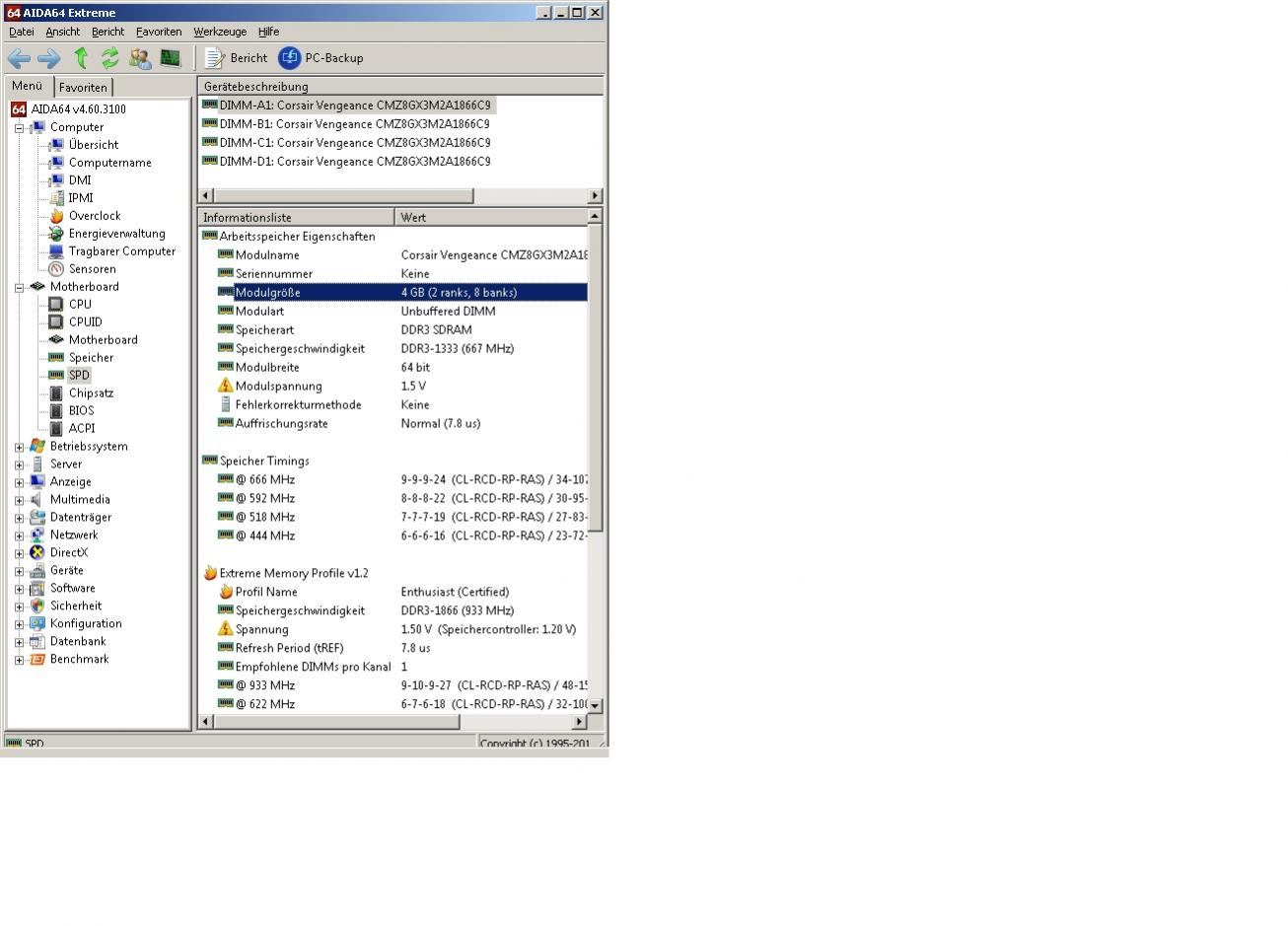Refresh the view with the green refresh icon
Viewport: 1288px width, 926px height.
109,58
